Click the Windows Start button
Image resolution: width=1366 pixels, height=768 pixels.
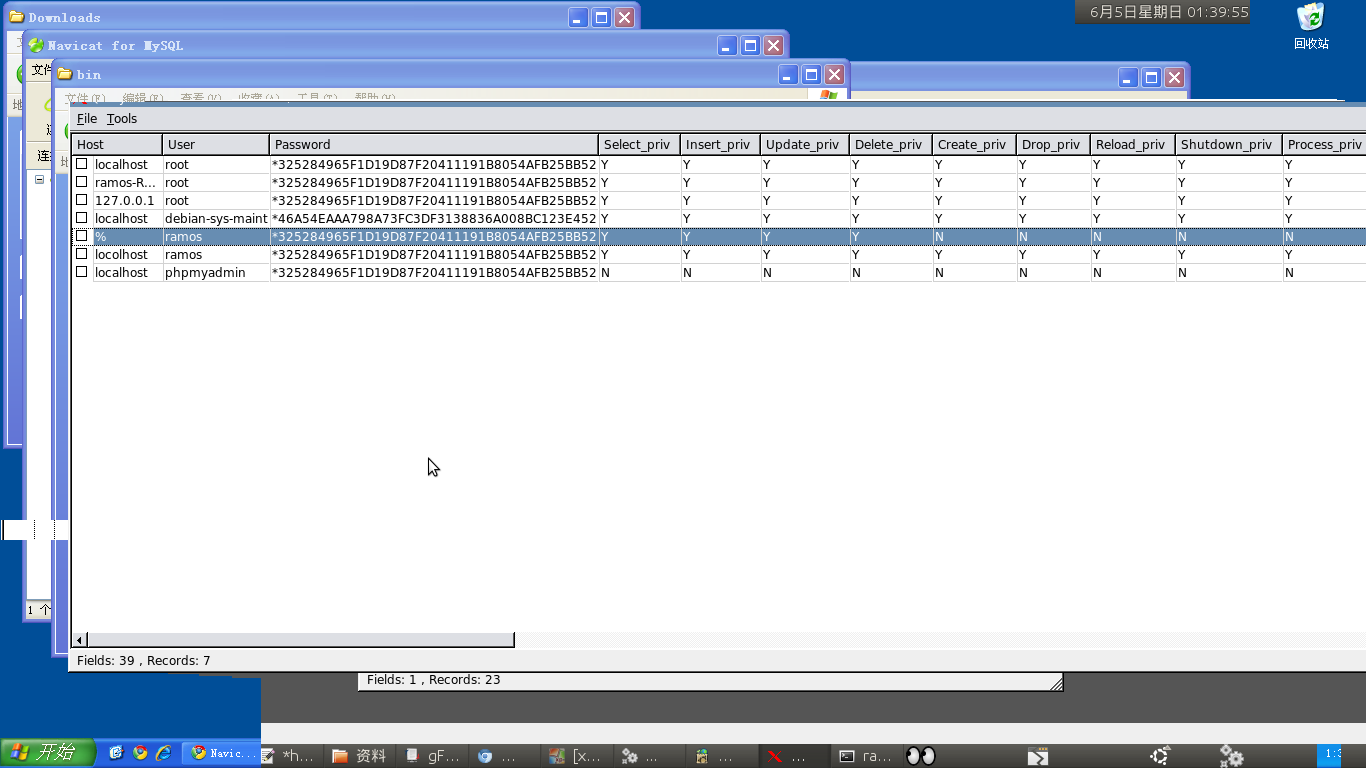click(46, 753)
